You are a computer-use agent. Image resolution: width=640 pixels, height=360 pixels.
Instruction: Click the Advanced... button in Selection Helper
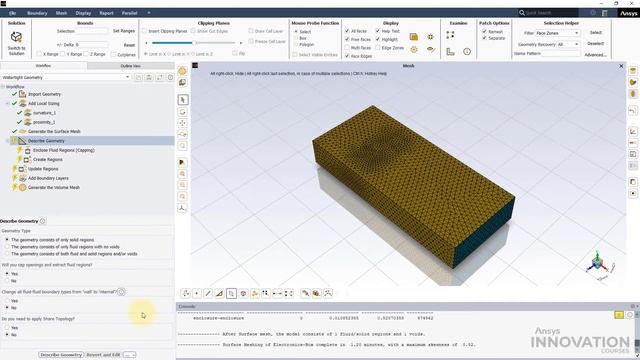[596, 55]
